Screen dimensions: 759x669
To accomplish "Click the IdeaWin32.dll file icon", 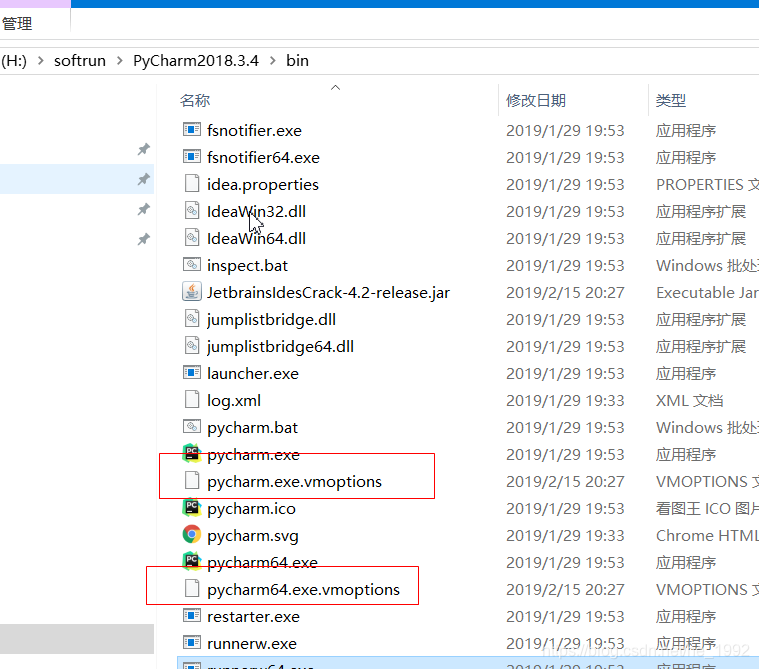I will pos(192,211).
